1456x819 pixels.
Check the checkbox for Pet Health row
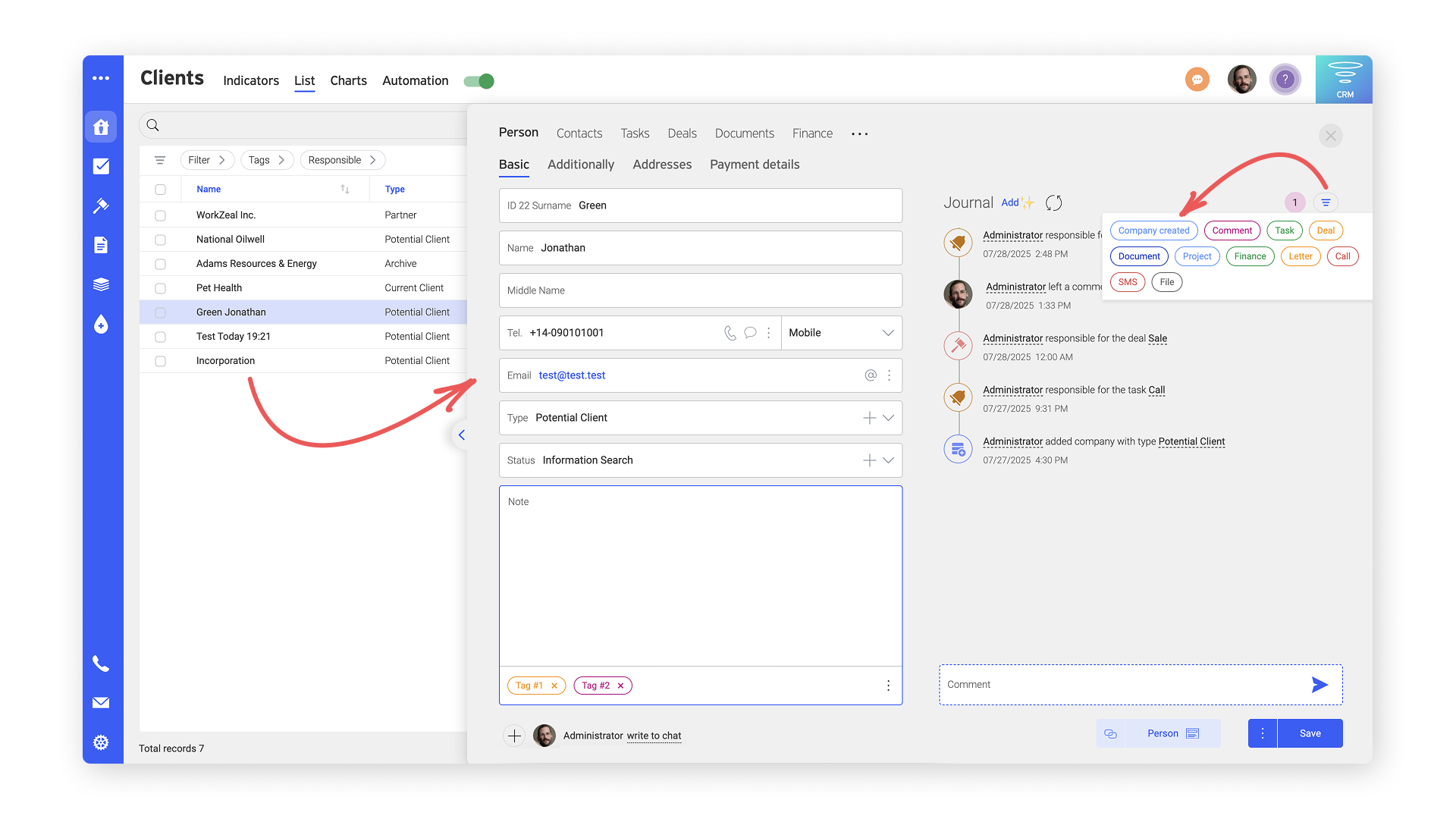160,287
